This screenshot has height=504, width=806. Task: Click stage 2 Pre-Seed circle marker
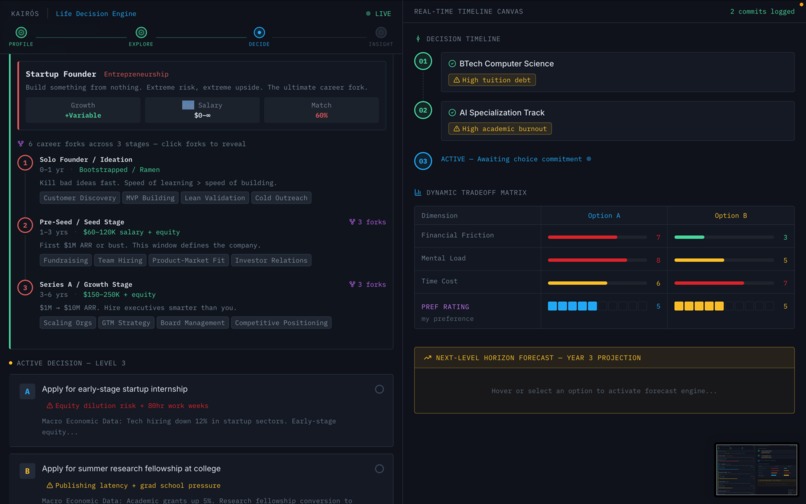pos(25,225)
